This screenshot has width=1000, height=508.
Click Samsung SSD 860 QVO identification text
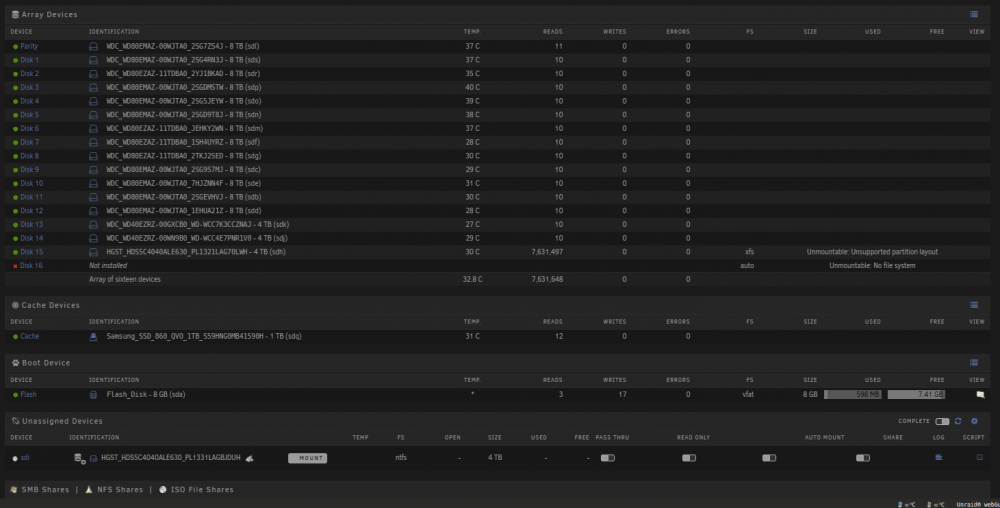click(x=204, y=337)
